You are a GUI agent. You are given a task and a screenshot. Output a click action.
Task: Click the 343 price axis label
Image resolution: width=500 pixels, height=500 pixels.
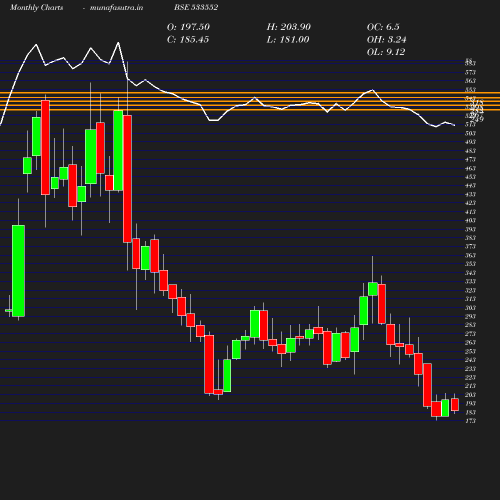[x=470, y=273]
